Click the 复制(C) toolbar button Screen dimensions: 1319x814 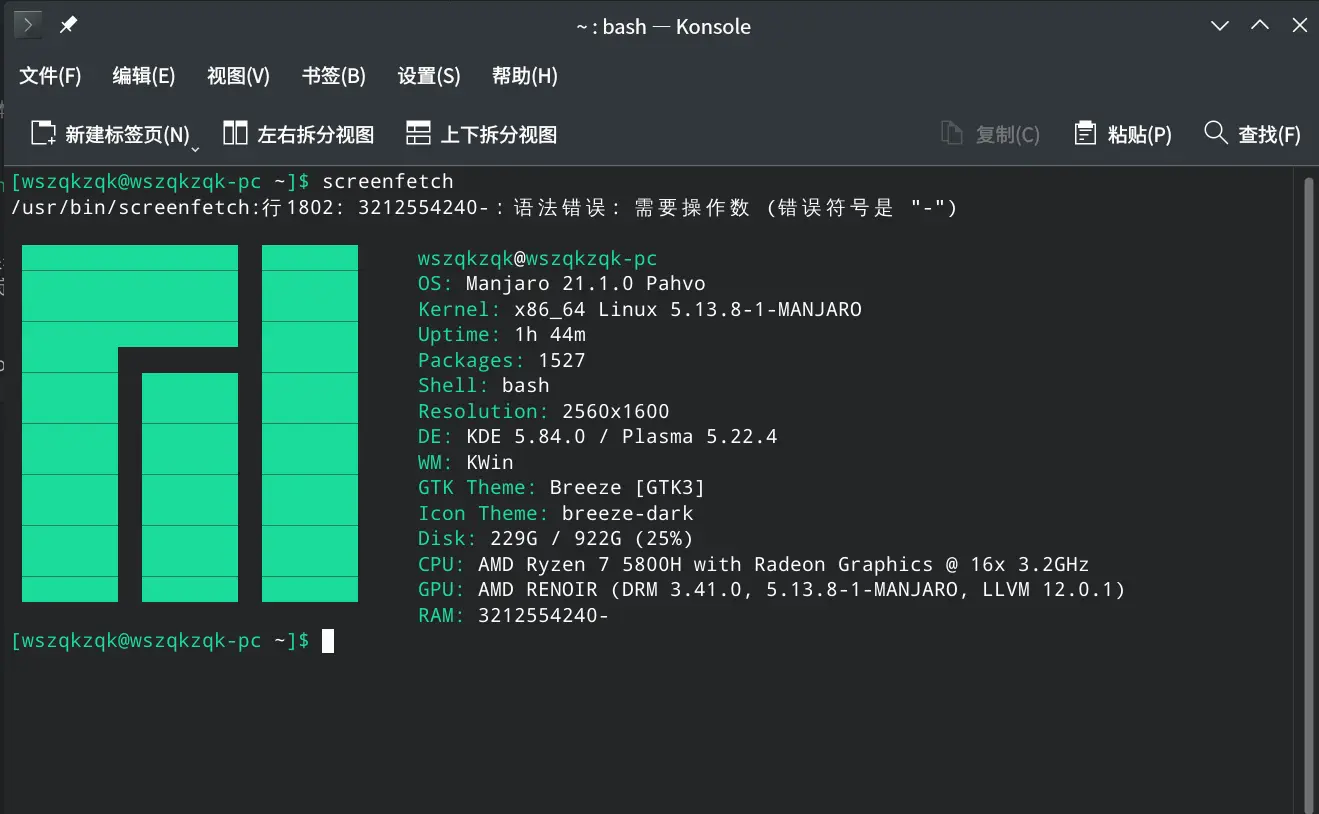pyautogui.click(x=990, y=134)
